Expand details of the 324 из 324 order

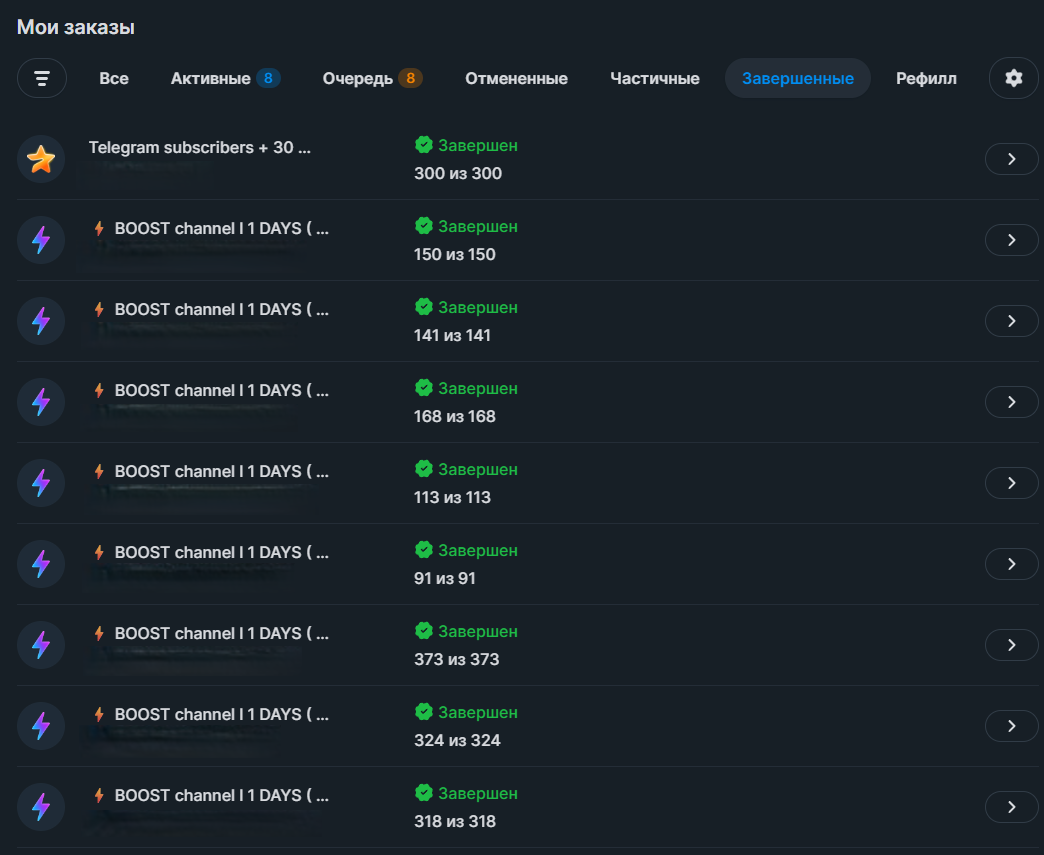[1011, 726]
